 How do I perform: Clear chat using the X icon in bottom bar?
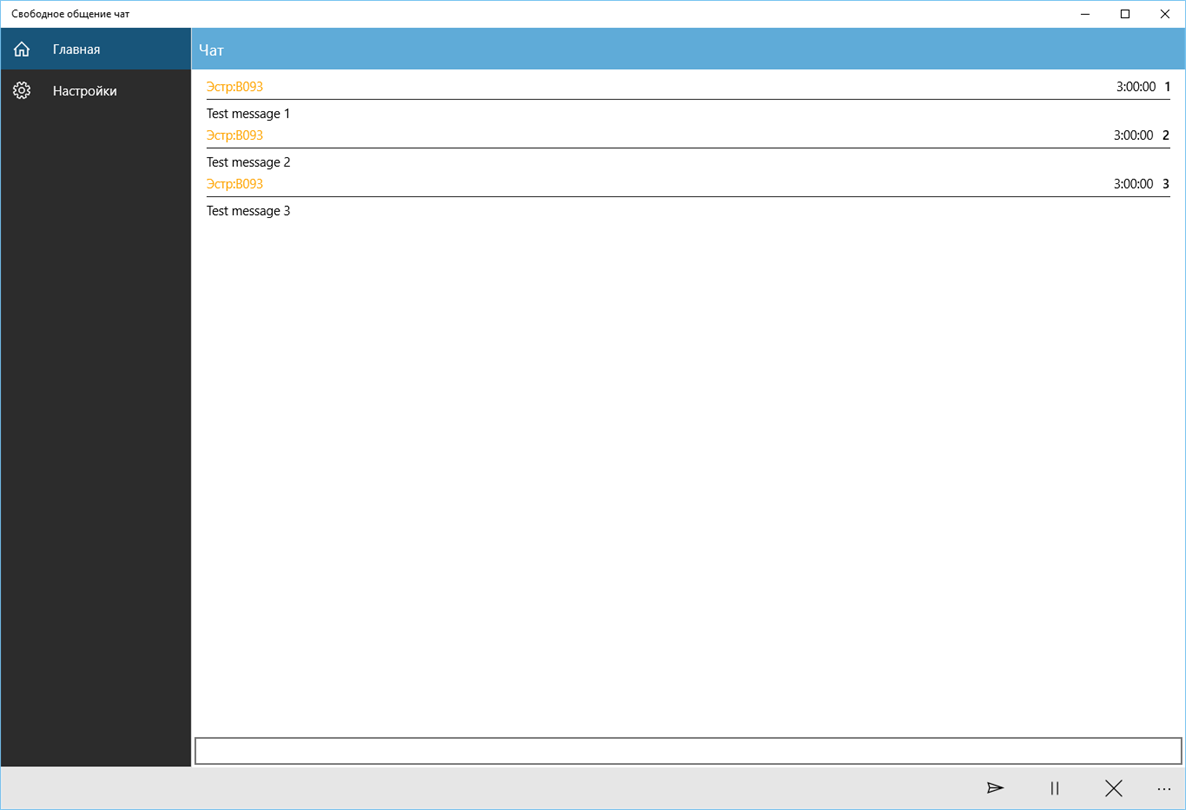[1113, 788]
